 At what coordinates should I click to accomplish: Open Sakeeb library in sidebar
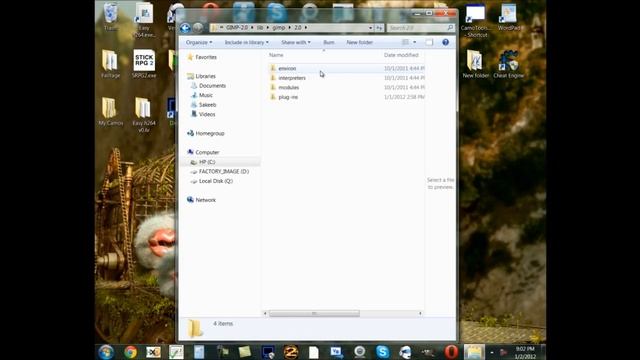click(207, 105)
